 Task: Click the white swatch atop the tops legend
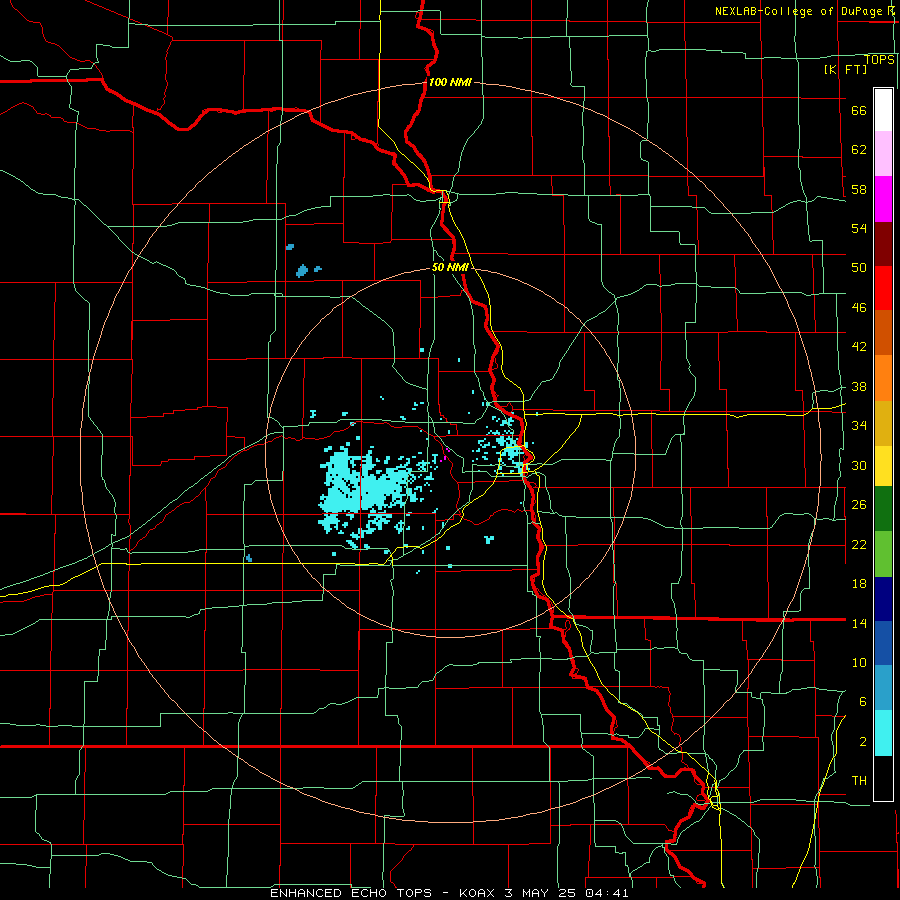(x=883, y=110)
